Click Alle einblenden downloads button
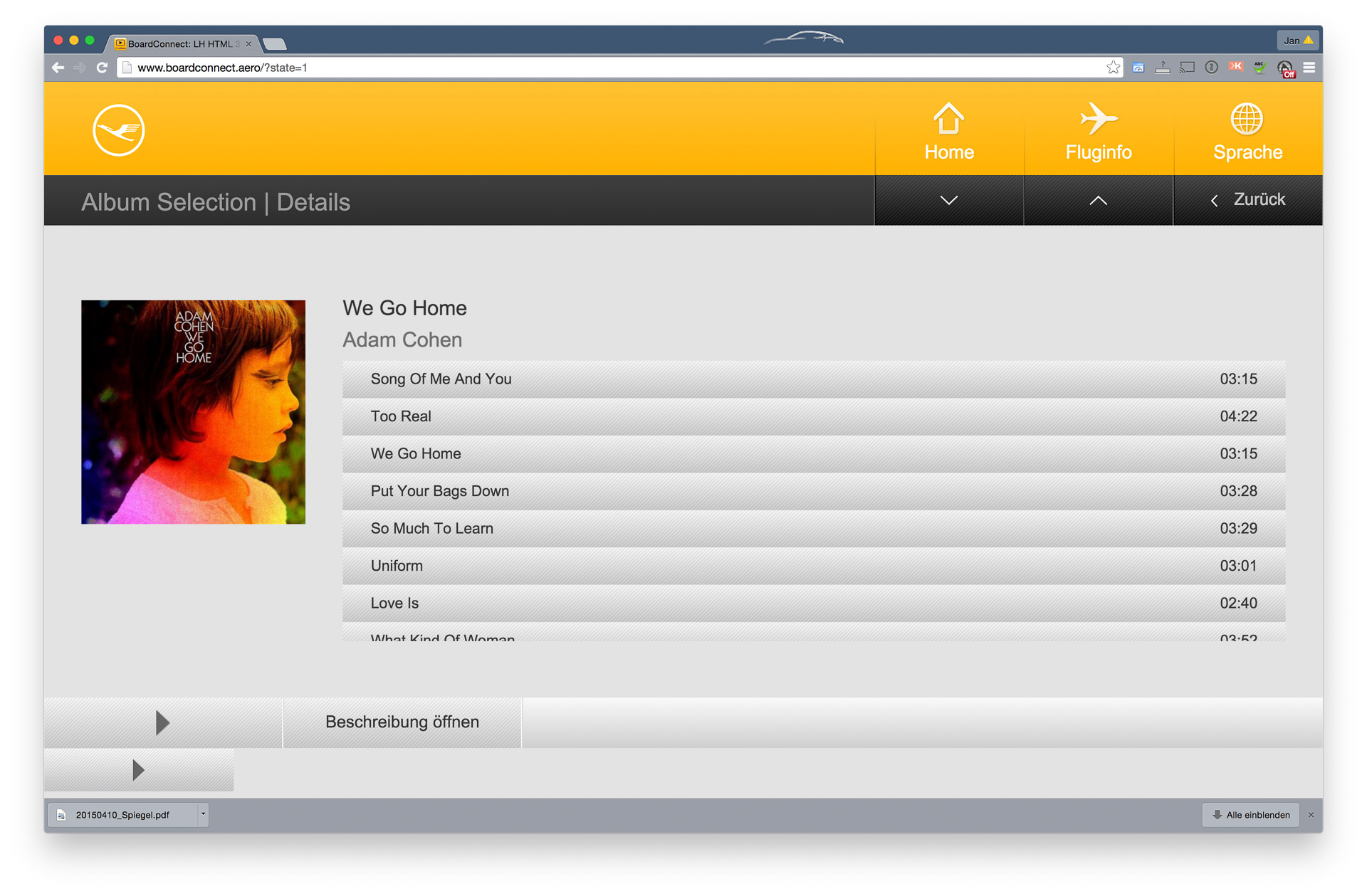The height and width of the screenshot is (896, 1367). coord(1251,815)
